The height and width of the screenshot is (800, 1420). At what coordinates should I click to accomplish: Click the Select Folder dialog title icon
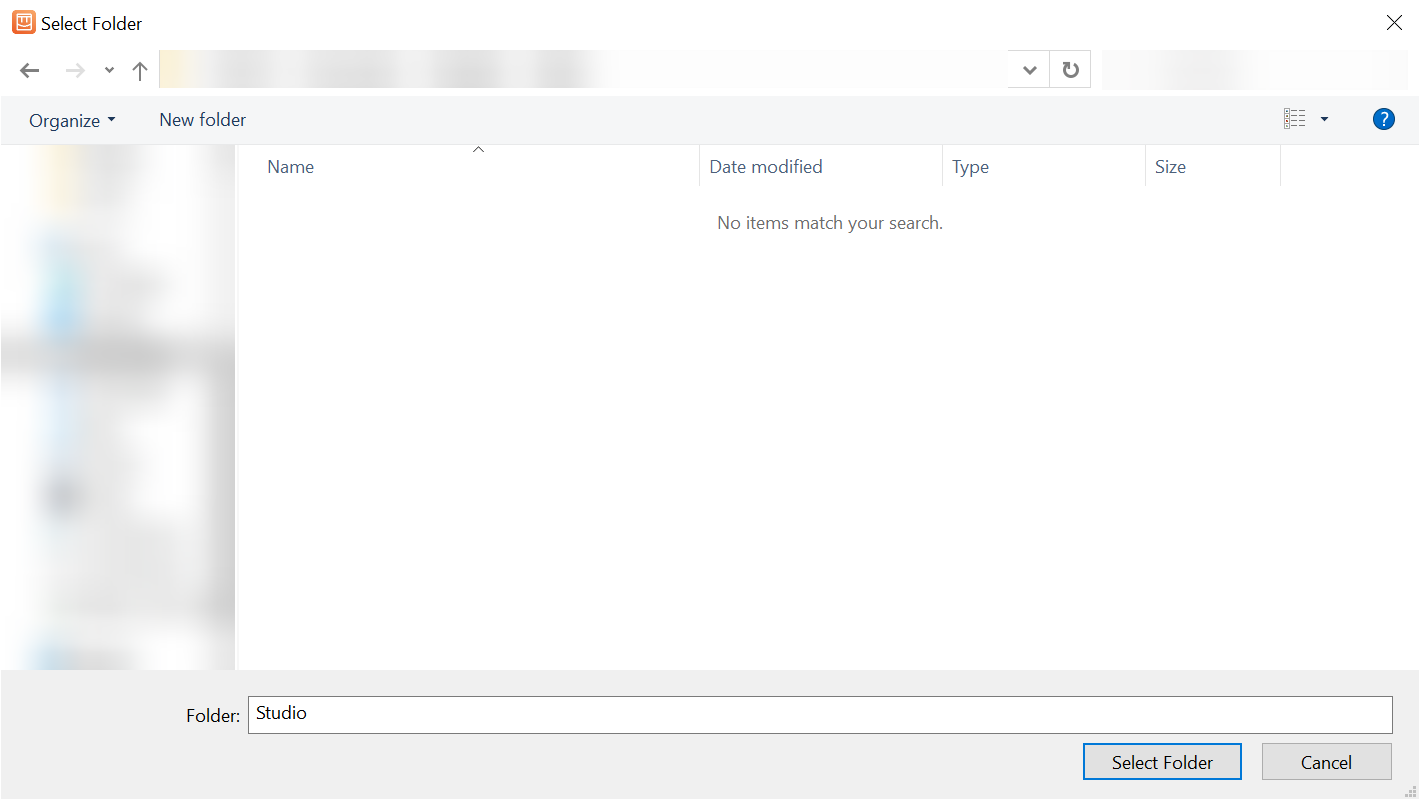[22, 21]
